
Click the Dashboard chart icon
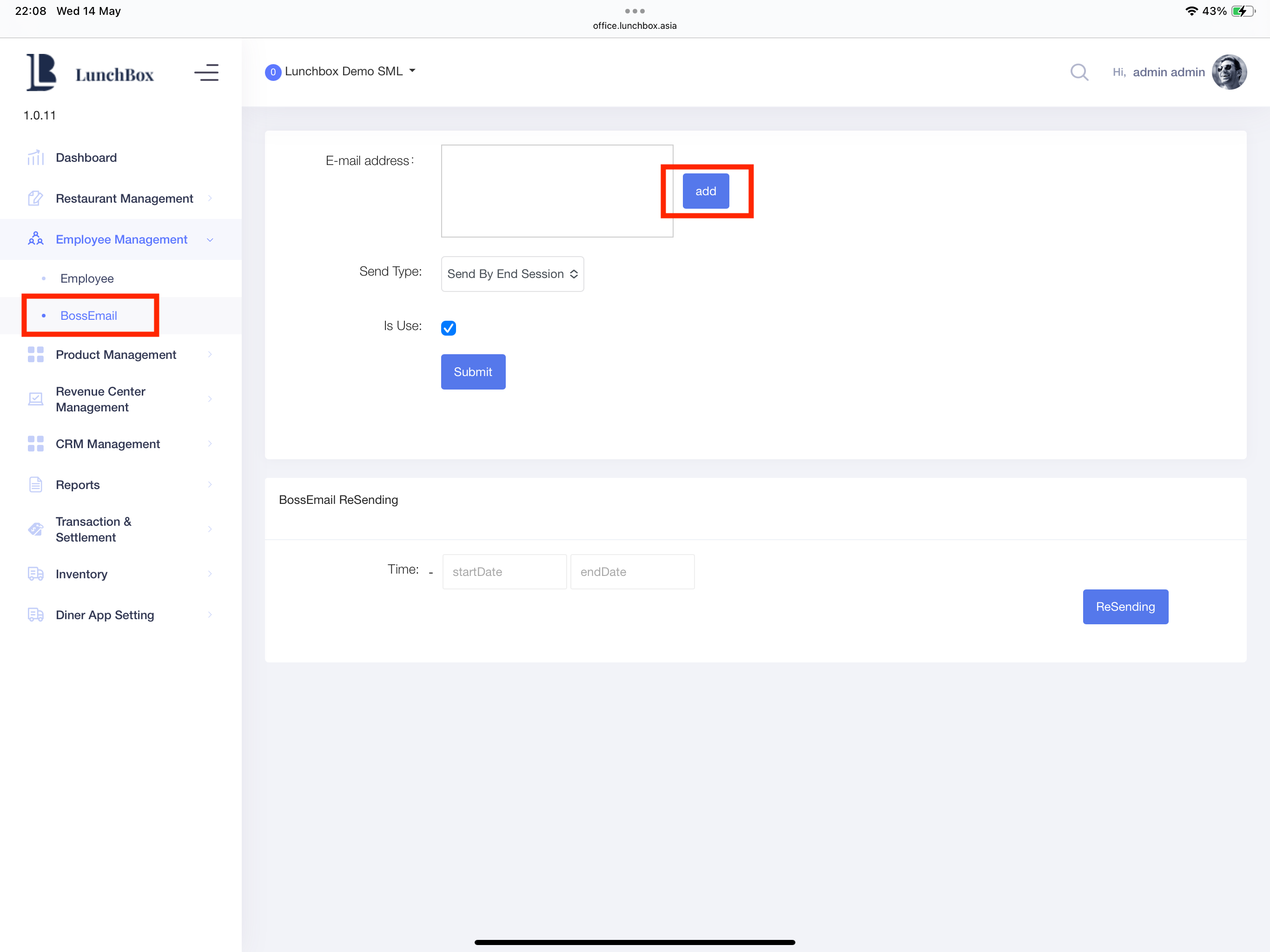click(36, 157)
